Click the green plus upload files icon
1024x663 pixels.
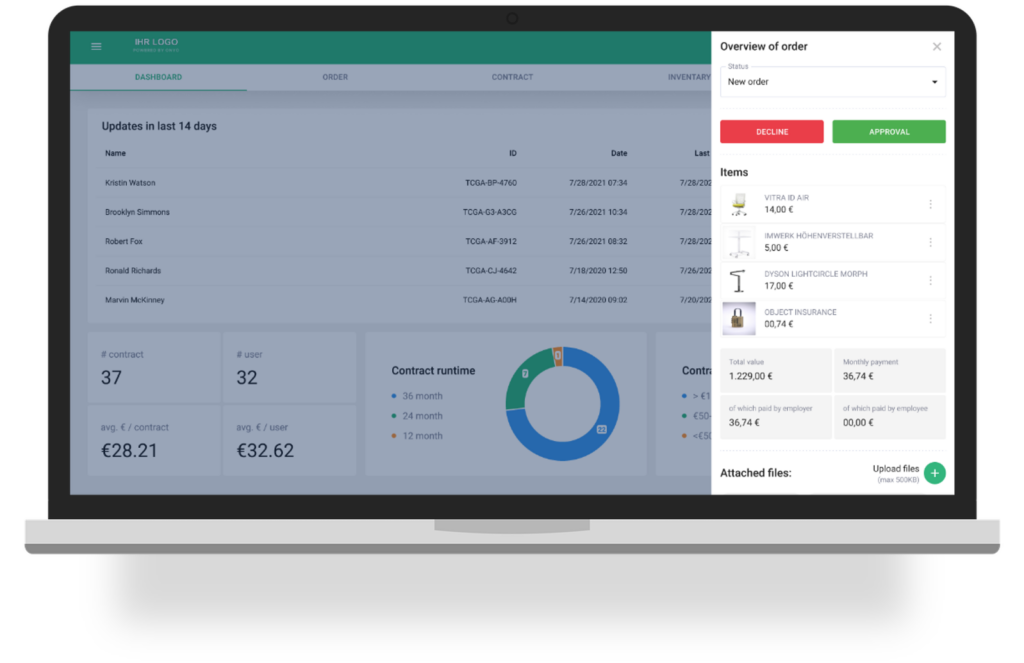click(x=935, y=473)
